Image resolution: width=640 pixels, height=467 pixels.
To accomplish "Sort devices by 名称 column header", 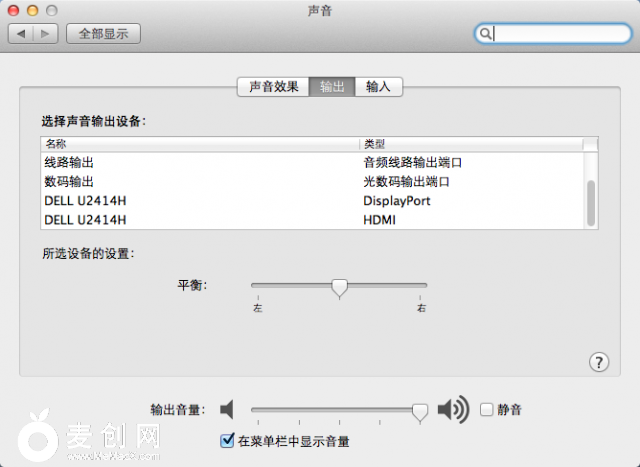I will [200, 144].
